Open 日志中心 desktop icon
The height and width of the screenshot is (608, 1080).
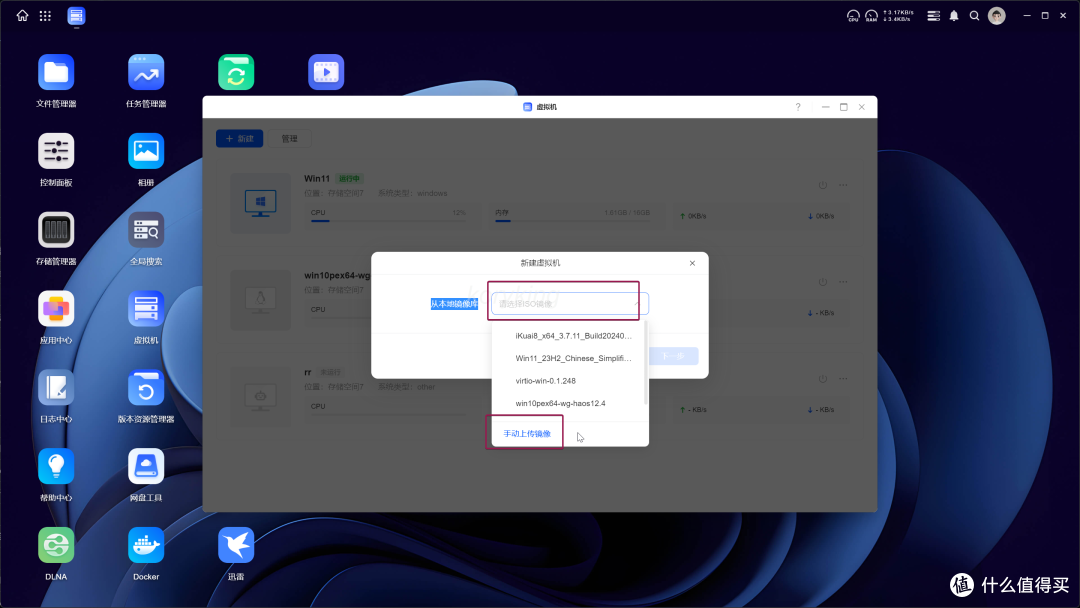point(56,388)
